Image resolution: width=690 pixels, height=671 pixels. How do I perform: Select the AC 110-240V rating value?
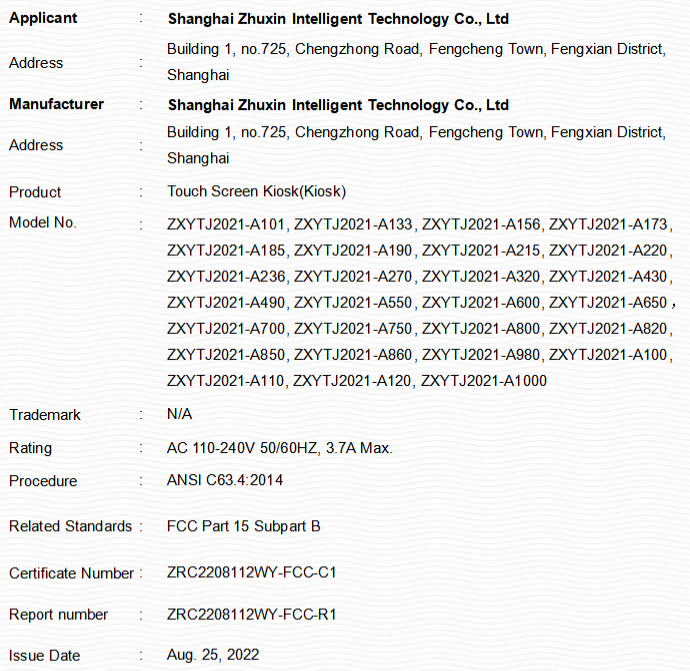(279, 448)
